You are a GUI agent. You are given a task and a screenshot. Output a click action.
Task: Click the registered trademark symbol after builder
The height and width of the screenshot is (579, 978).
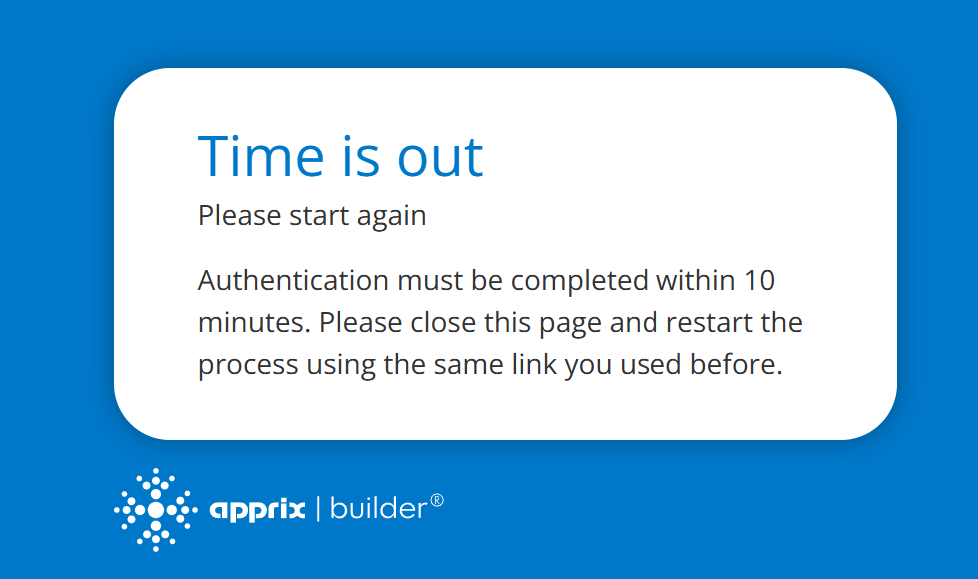pos(436,499)
